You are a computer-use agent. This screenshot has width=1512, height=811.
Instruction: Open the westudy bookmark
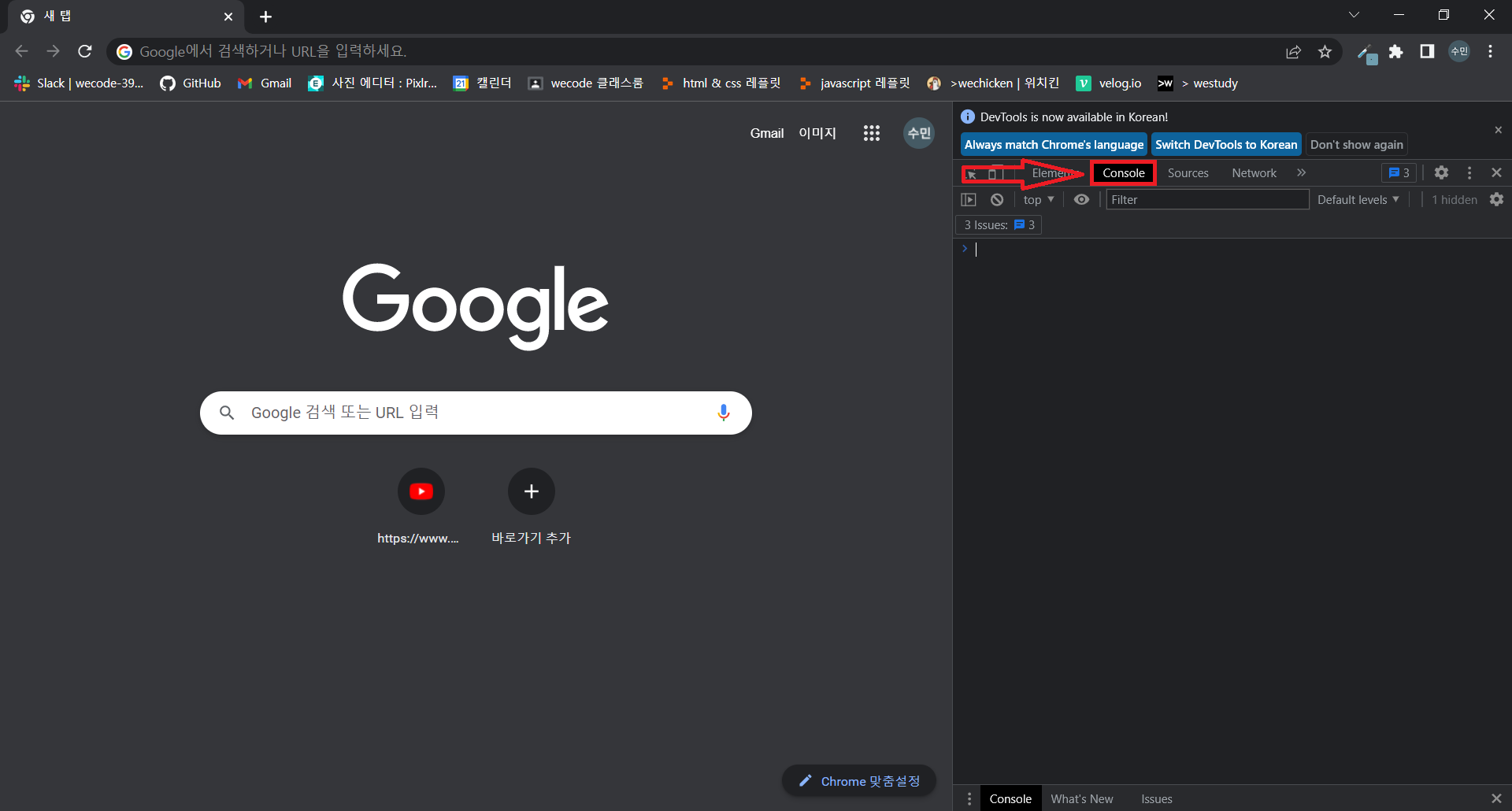(x=1198, y=83)
